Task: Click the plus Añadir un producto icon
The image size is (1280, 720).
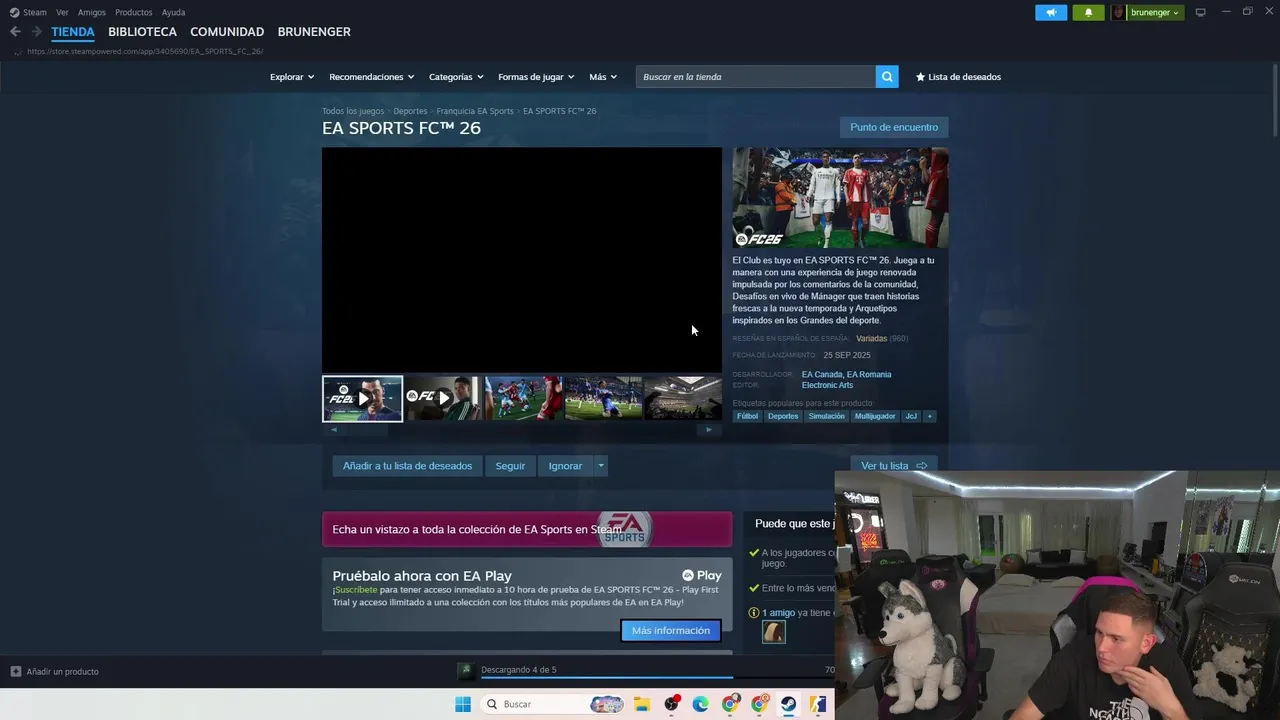Action: 15,671
